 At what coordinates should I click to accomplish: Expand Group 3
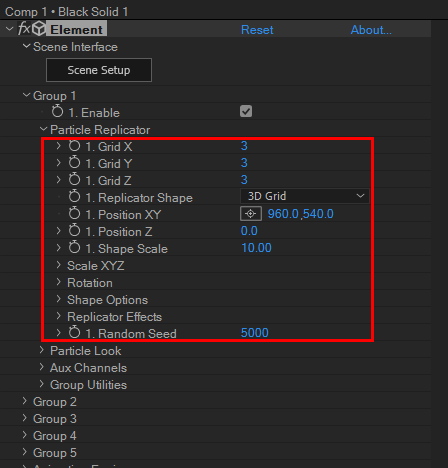pos(25,418)
